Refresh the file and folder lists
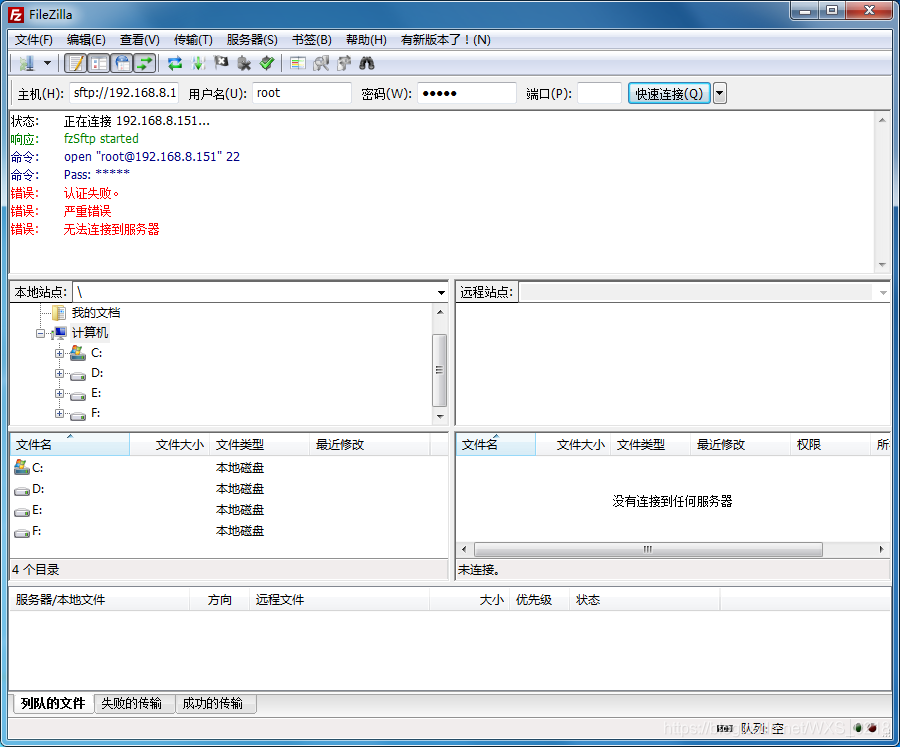 [x=175, y=63]
